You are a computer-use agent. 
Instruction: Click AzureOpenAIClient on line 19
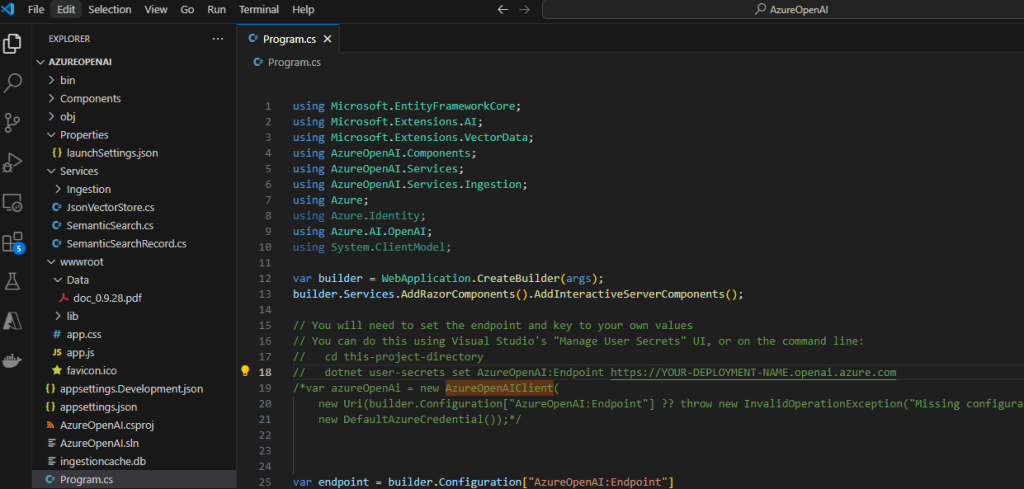(499, 388)
